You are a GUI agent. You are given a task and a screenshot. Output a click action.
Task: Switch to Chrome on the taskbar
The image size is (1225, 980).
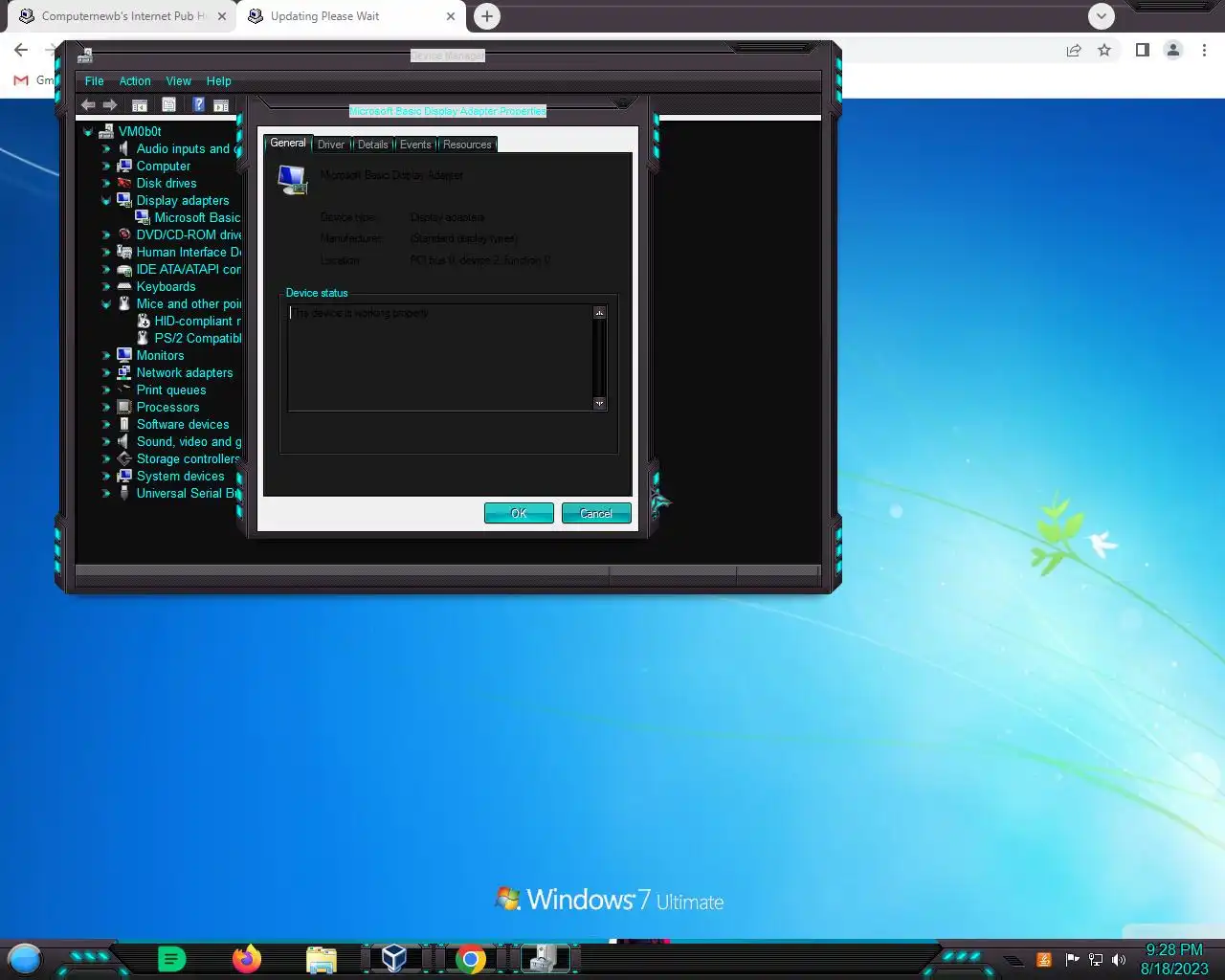(x=470, y=959)
